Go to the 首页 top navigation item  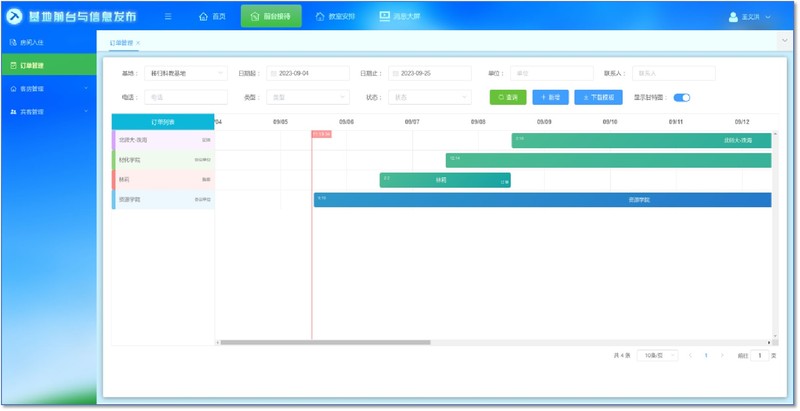pyautogui.click(x=212, y=17)
